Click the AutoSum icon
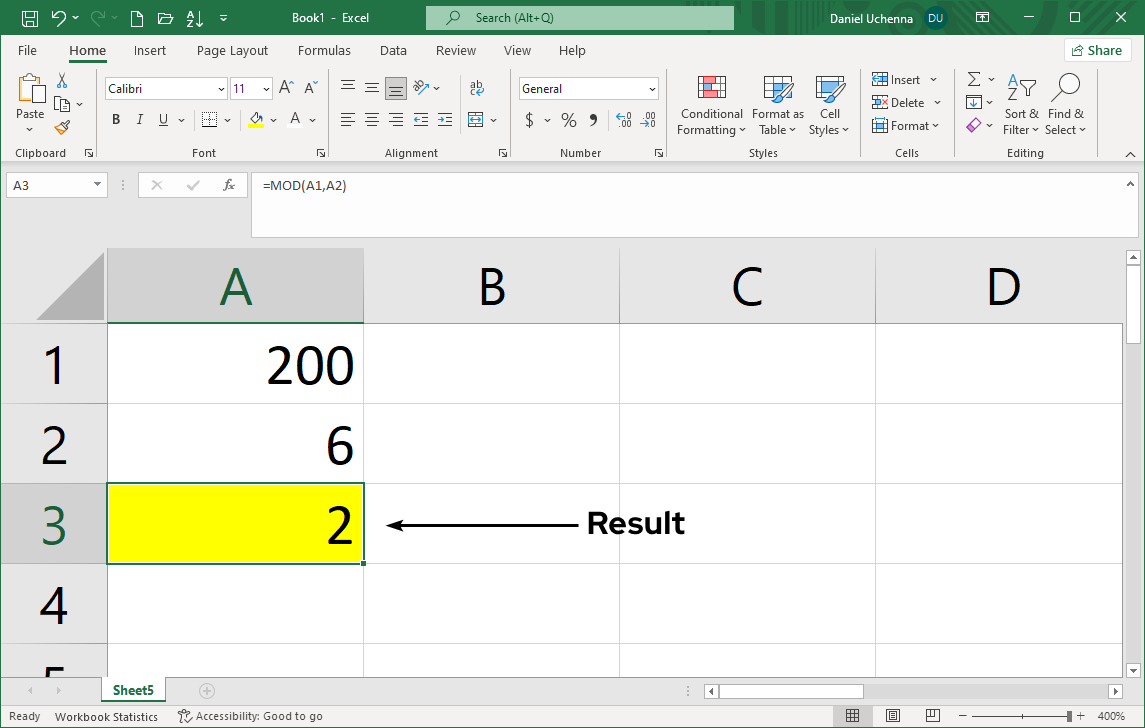The image size is (1145, 728). (973, 79)
